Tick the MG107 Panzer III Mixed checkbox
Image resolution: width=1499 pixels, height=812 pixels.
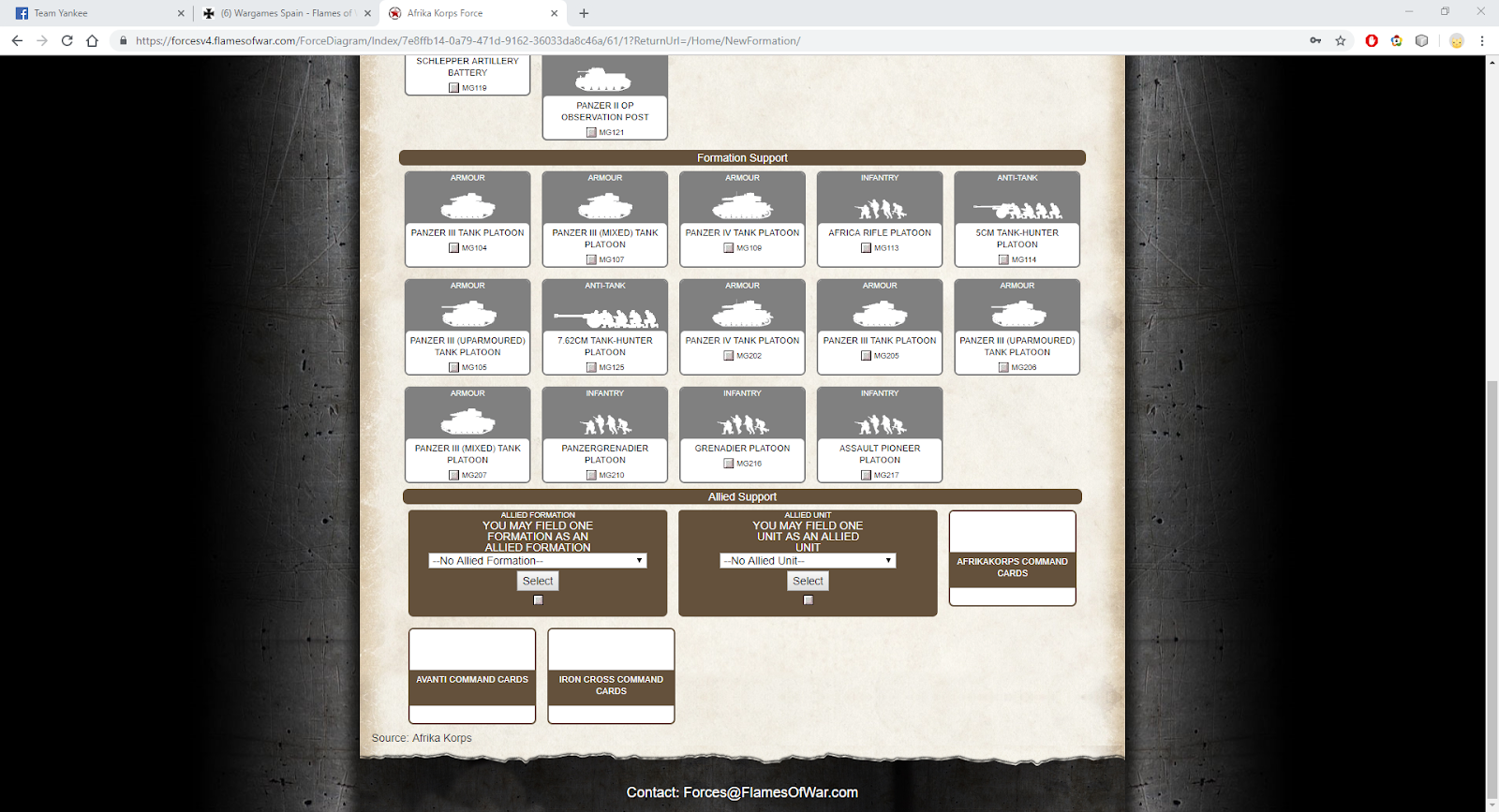tap(591, 259)
